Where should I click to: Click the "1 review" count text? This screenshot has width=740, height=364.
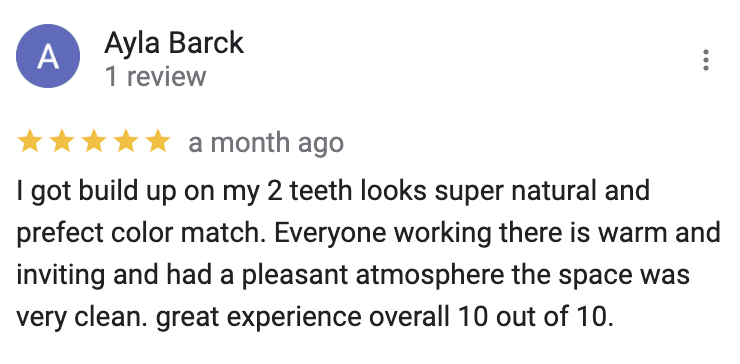[155, 76]
